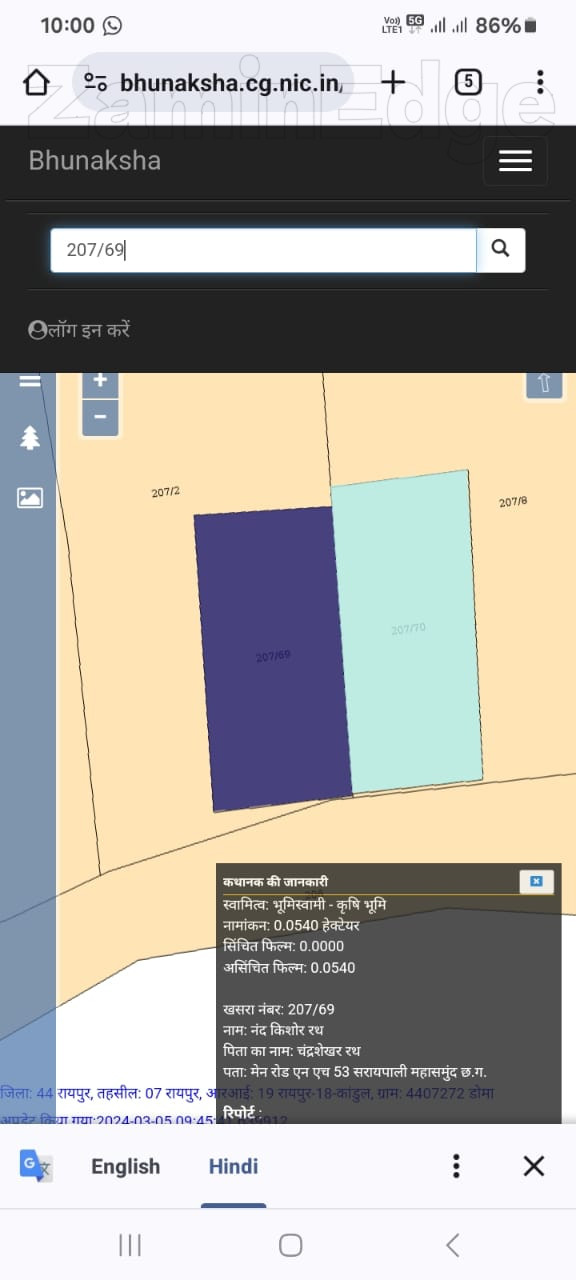Open the tab switcher showing 5 tabs
Screen dimensions: 576x1280
[x=468, y=82]
